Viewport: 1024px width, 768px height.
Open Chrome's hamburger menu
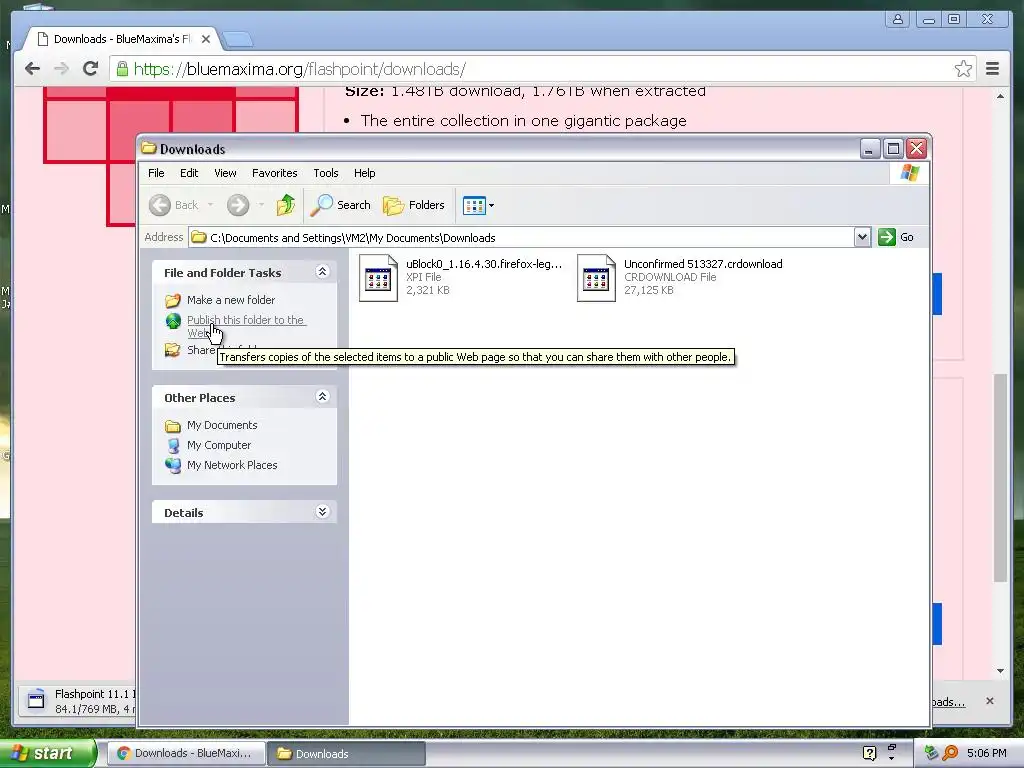[993, 69]
